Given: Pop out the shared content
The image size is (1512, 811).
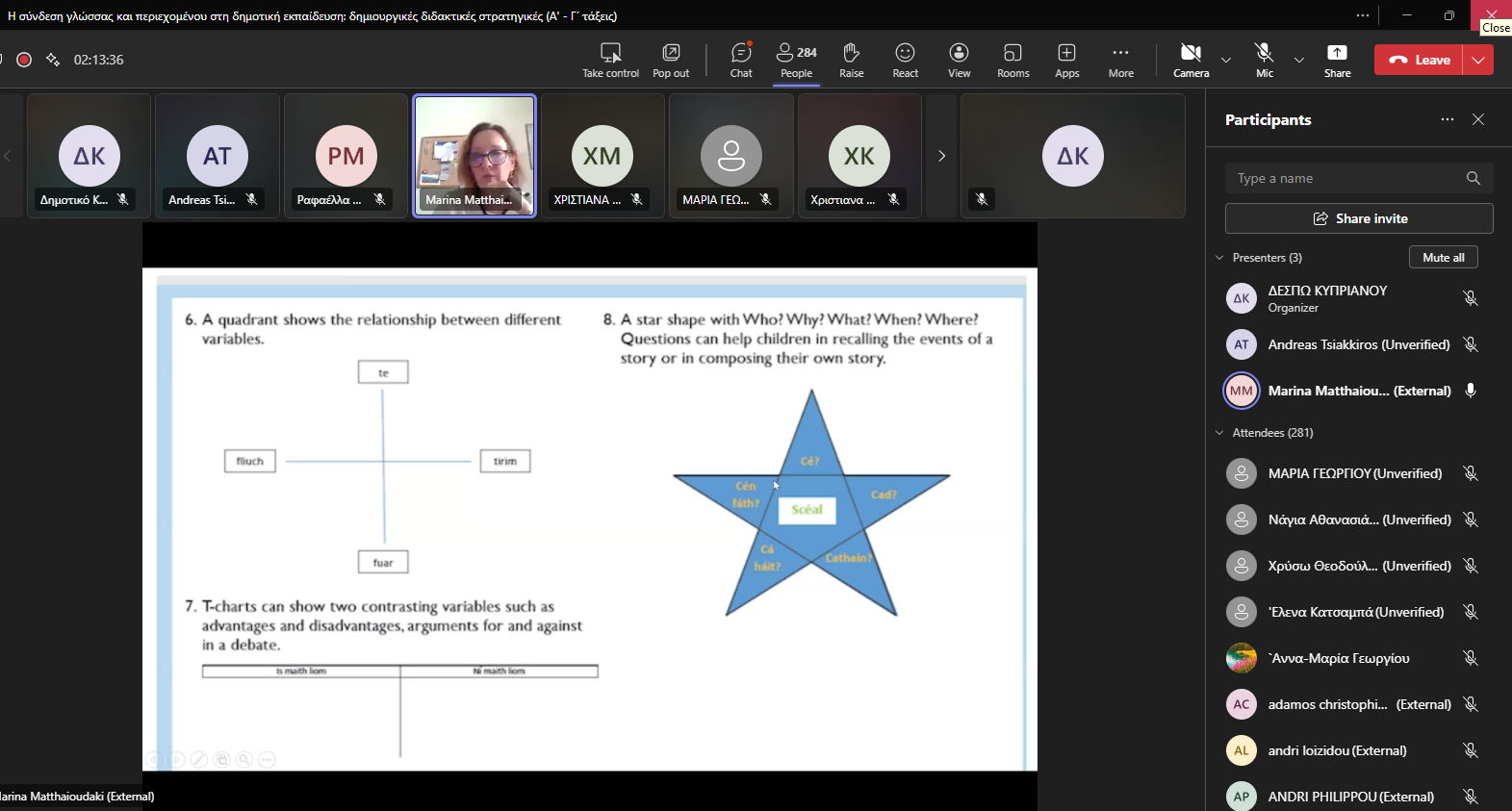Looking at the screenshot, I should click(x=671, y=60).
